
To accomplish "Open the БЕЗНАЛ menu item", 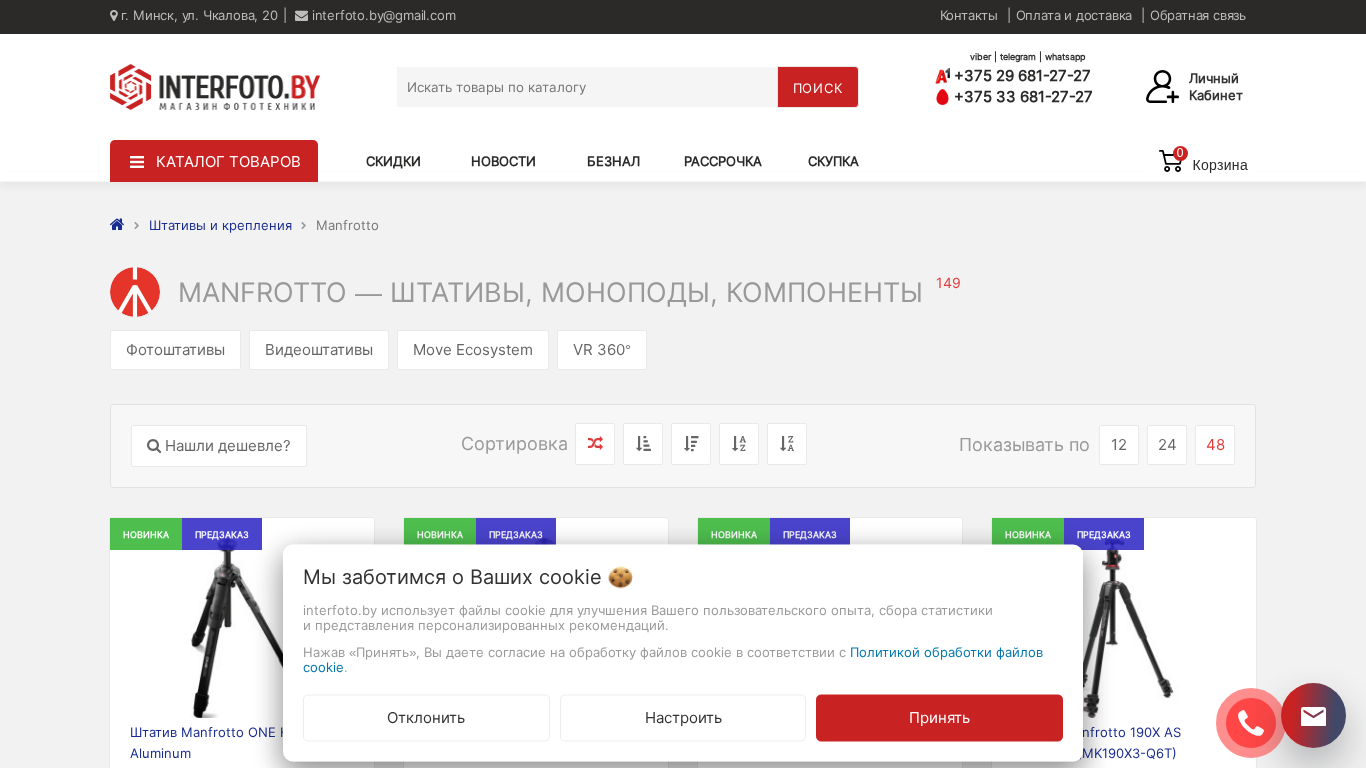I will [x=613, y=161].
